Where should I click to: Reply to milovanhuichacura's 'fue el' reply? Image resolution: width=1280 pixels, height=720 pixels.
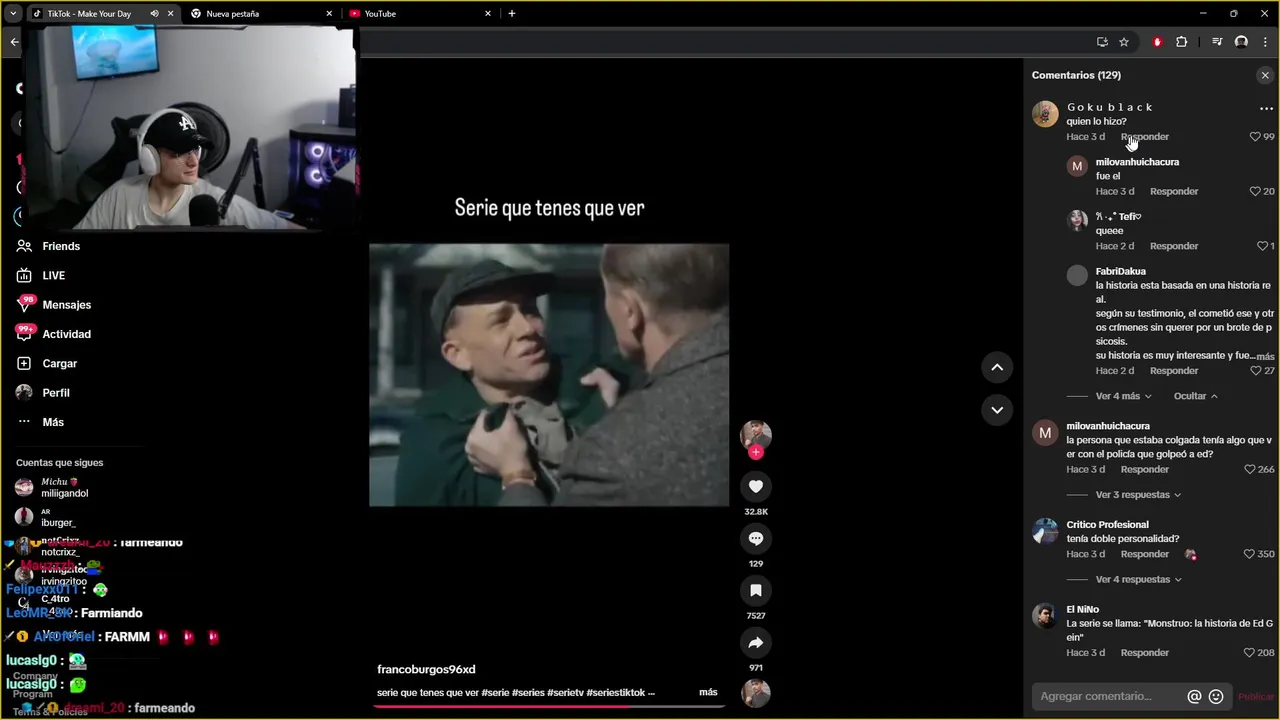point(1174,191)
